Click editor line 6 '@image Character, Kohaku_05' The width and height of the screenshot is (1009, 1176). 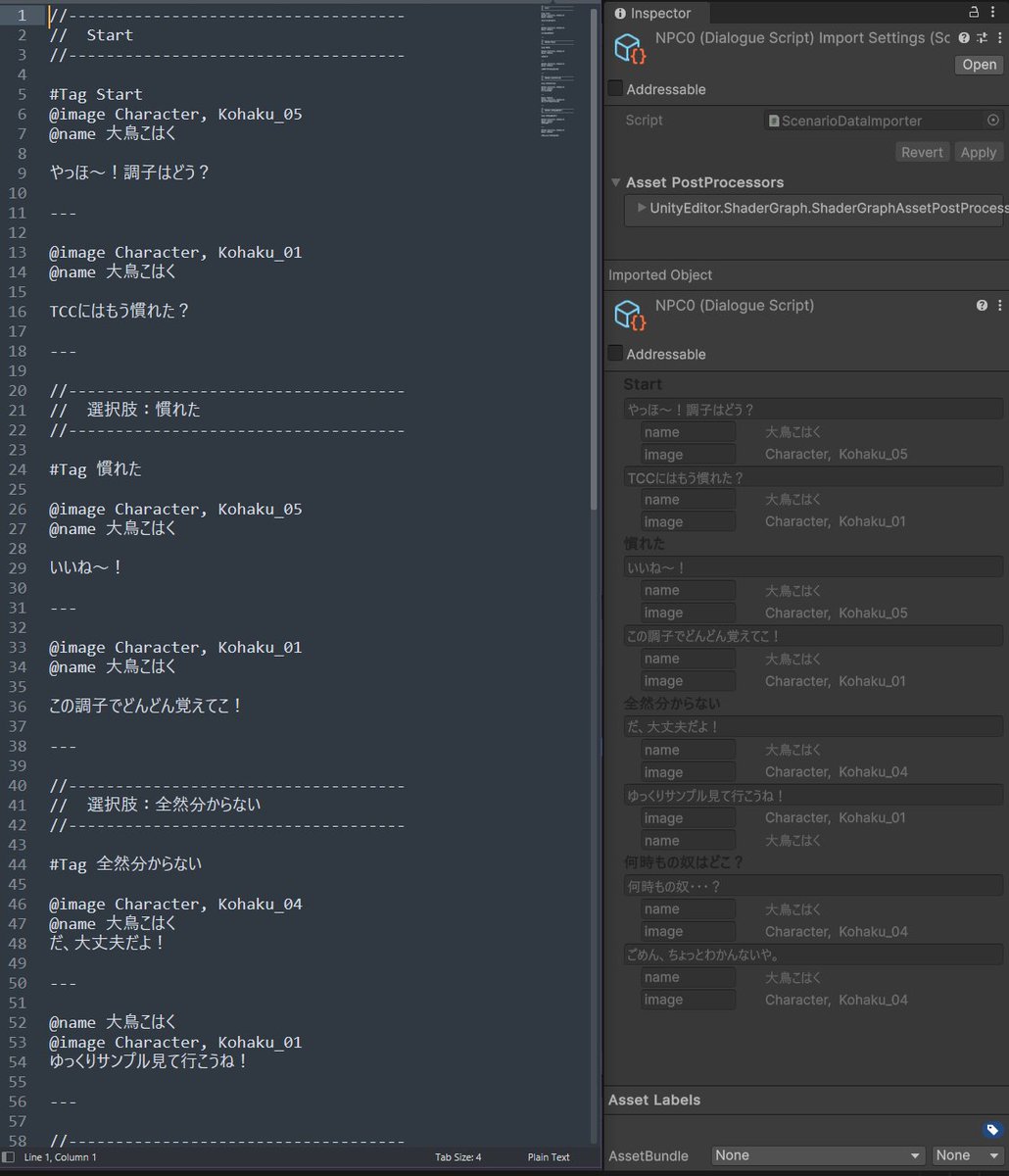175,114
